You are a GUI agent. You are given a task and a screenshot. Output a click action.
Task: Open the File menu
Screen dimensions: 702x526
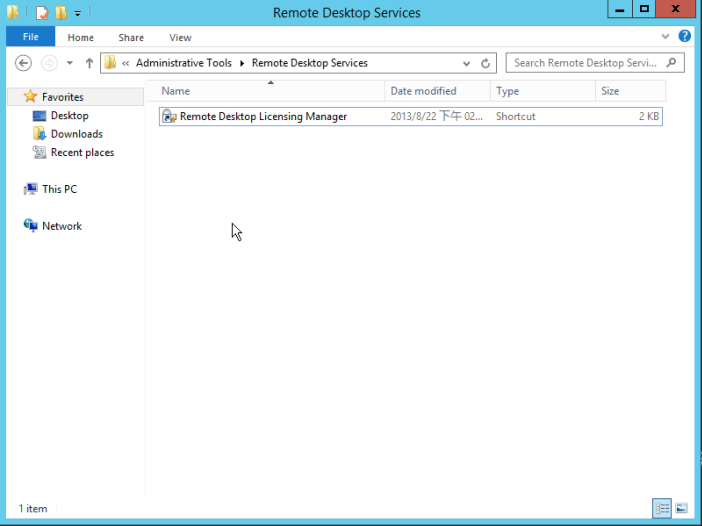(x=30, y=38)
